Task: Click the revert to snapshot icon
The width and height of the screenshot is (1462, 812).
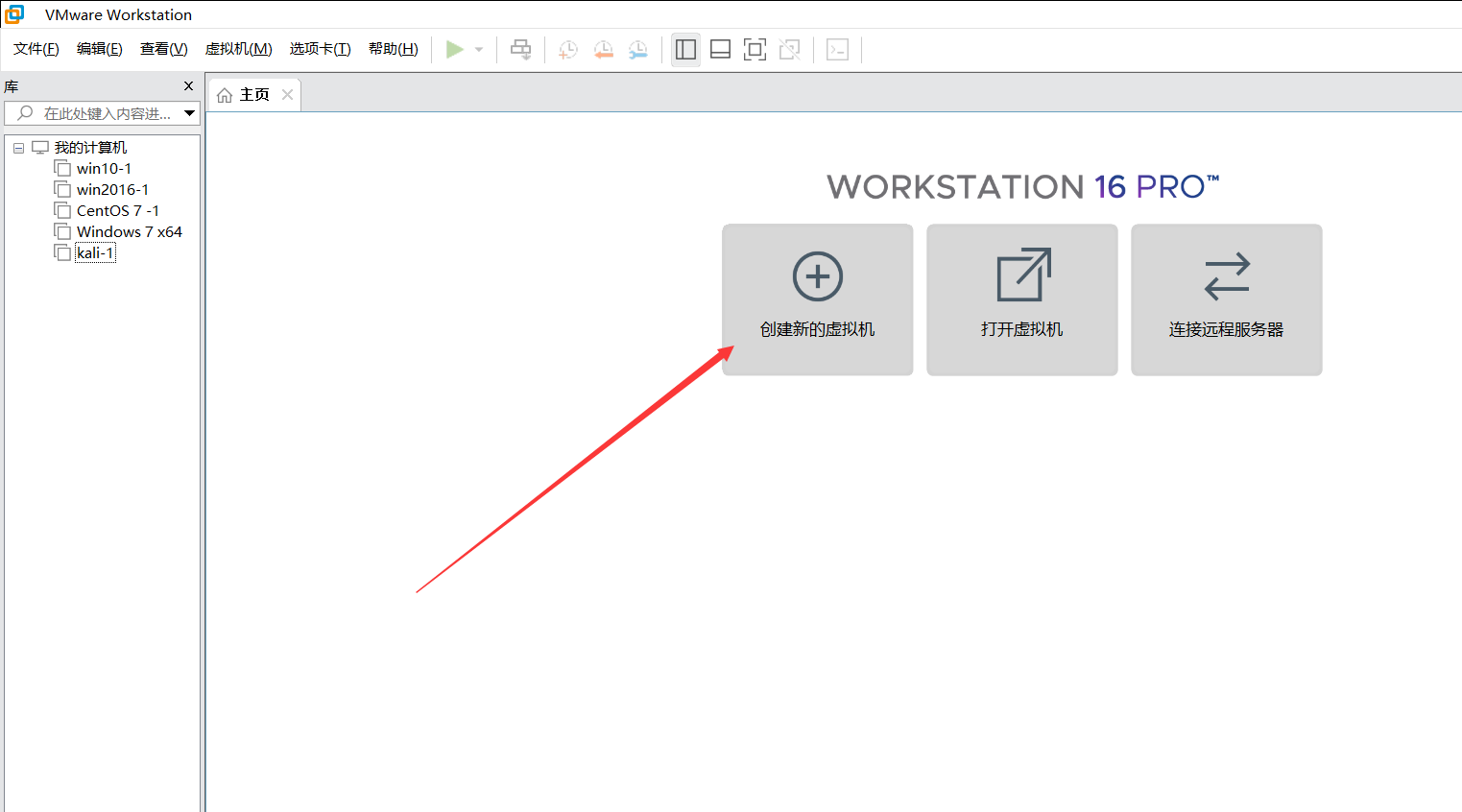Action: (x=603, y=50)
